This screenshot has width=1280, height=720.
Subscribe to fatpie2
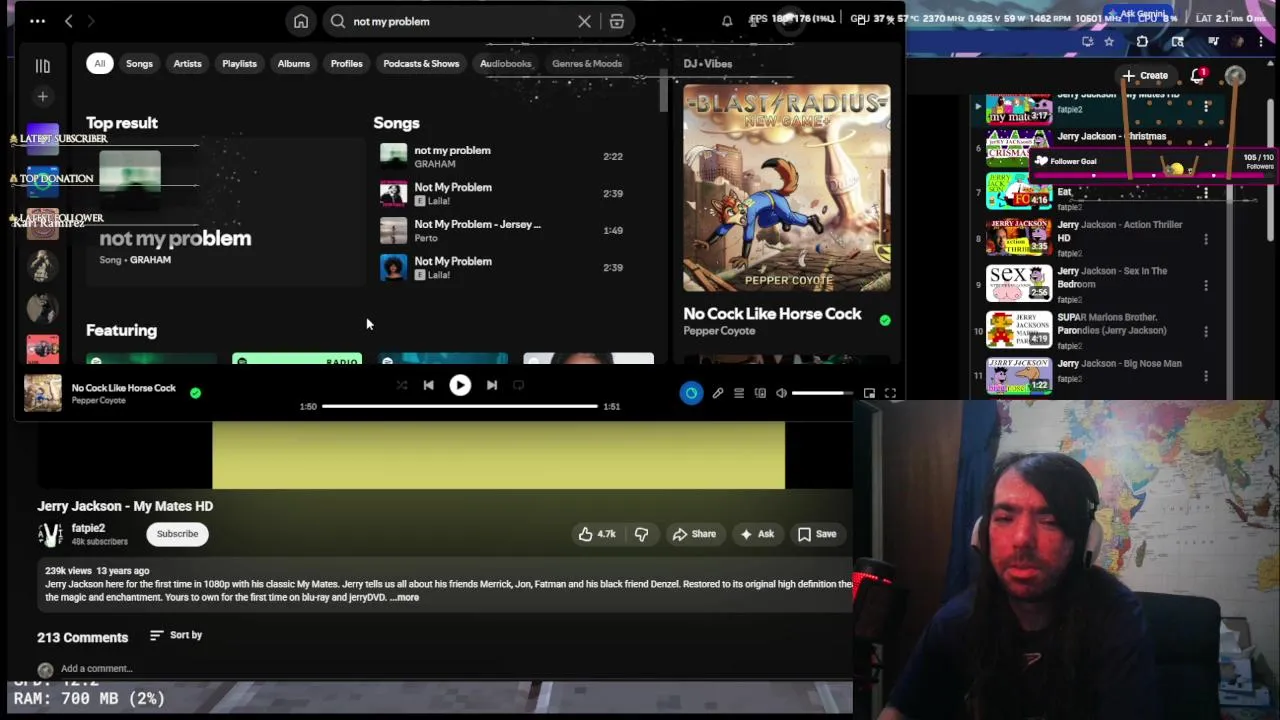(177, 534)
